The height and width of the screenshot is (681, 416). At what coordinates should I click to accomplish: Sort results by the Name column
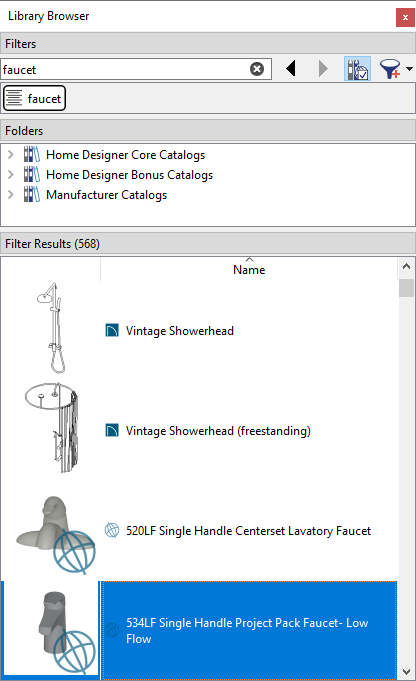(249, 269)
